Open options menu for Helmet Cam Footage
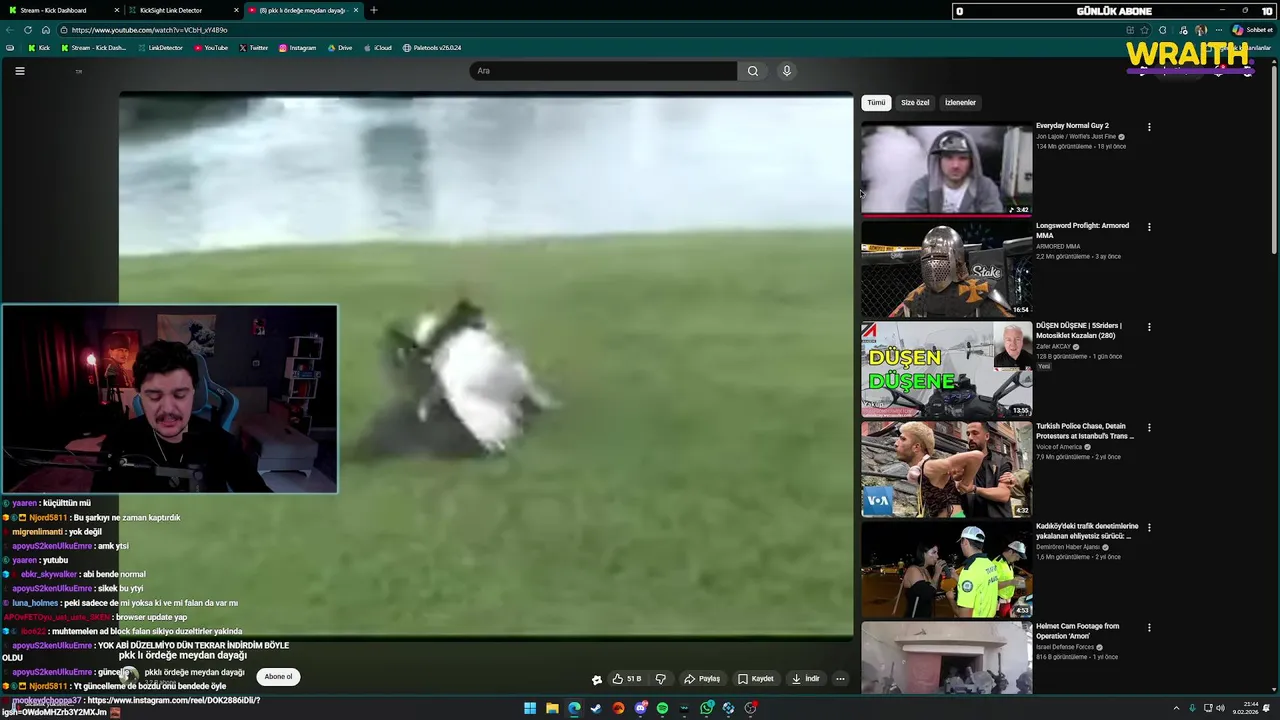Viewport: 1280px width, 720px height. (1149, 627)
